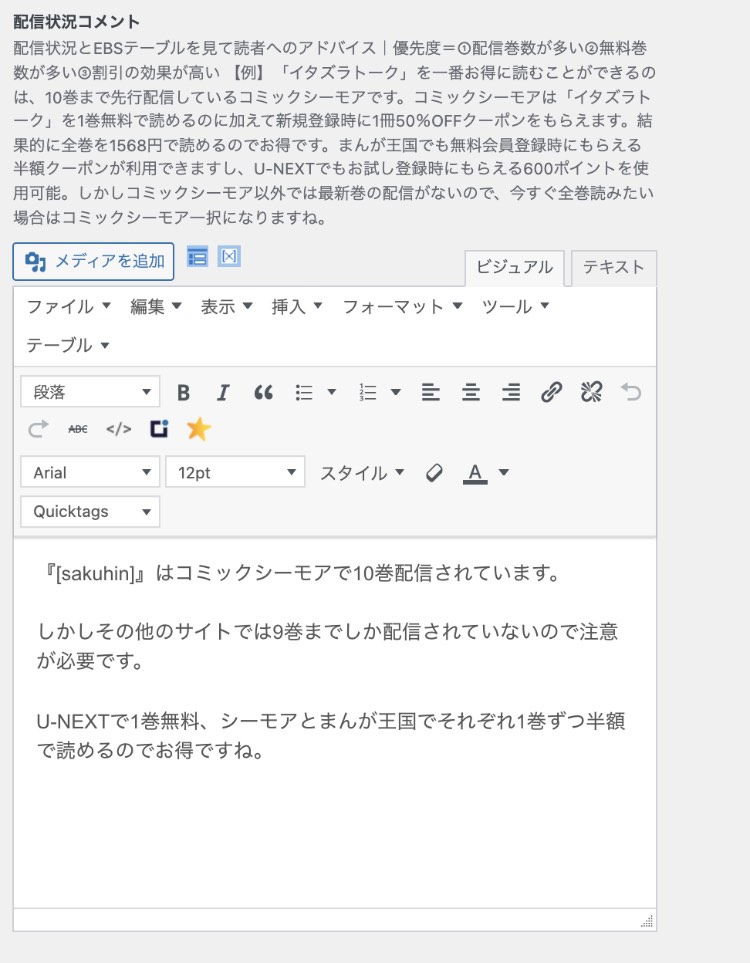Open the Arial font family dropdown
750x963 pixels.
tap(90, 473)
